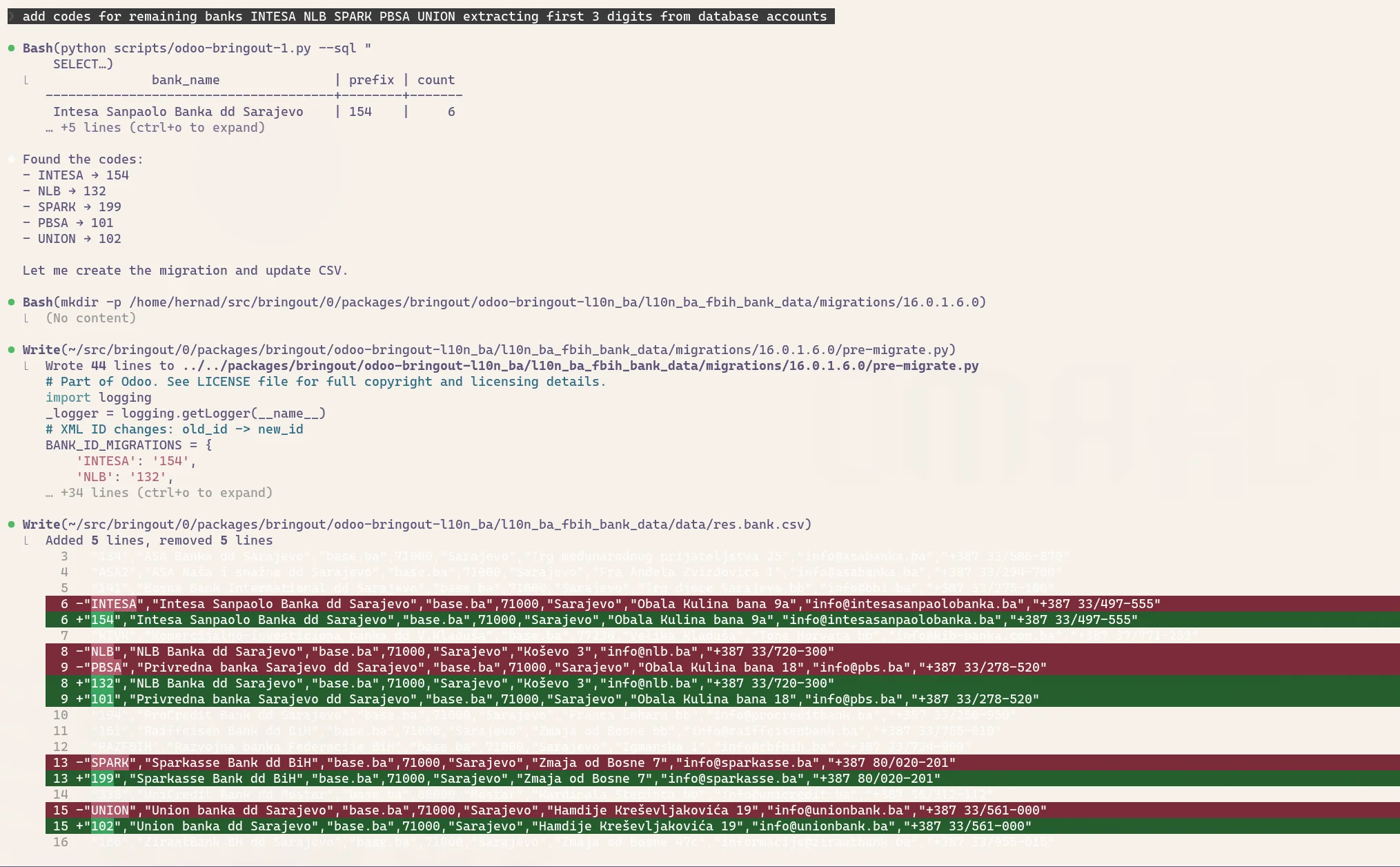The height and width of the screenshot is (867, 1400).
Task: Click result corner marker beside Added 5 lines
Action: click(26, 540)
